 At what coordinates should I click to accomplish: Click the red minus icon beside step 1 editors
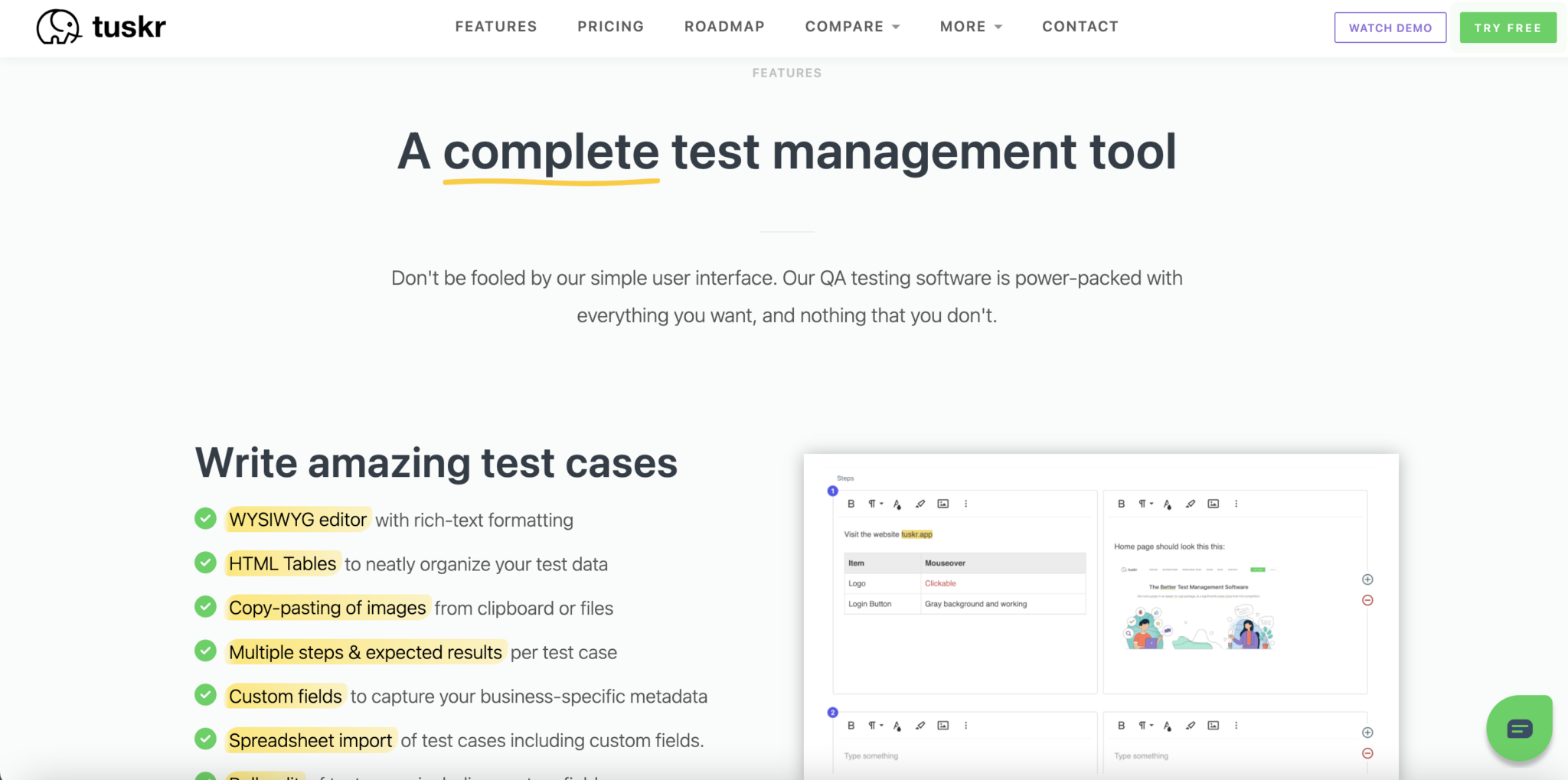click(1367, 600)
